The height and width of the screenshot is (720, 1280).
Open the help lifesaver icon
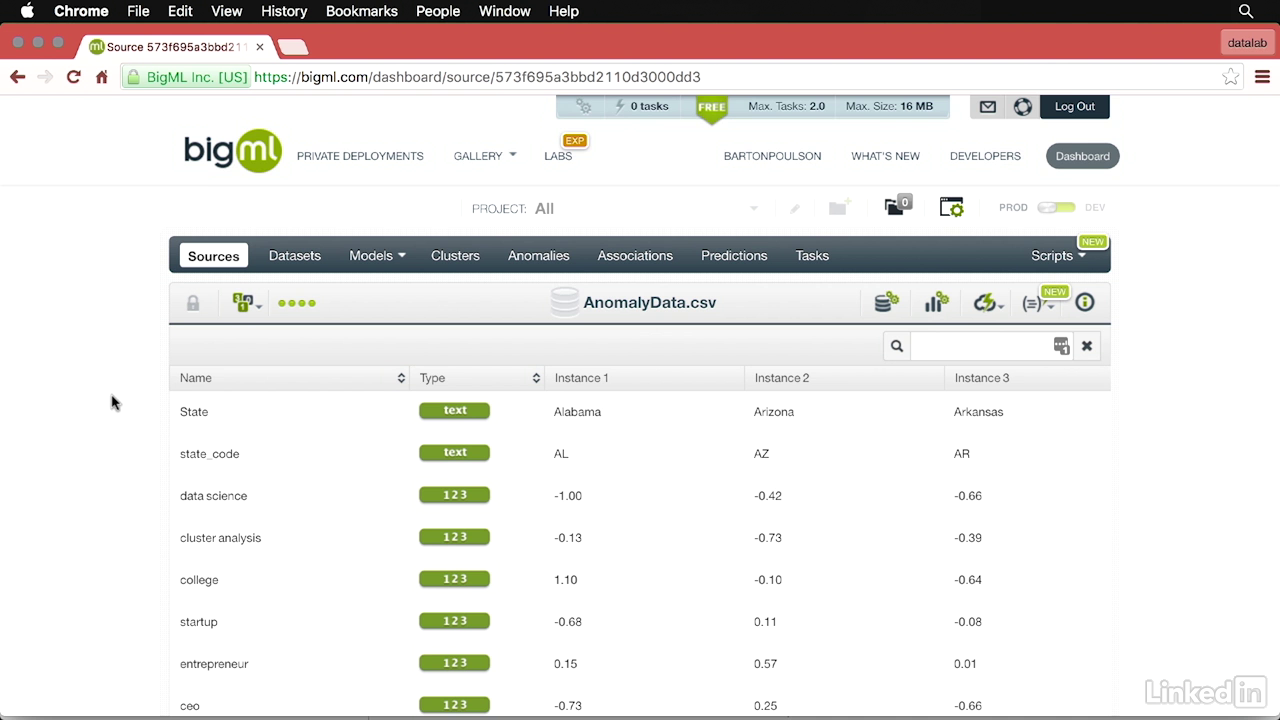pos(1022,107)
